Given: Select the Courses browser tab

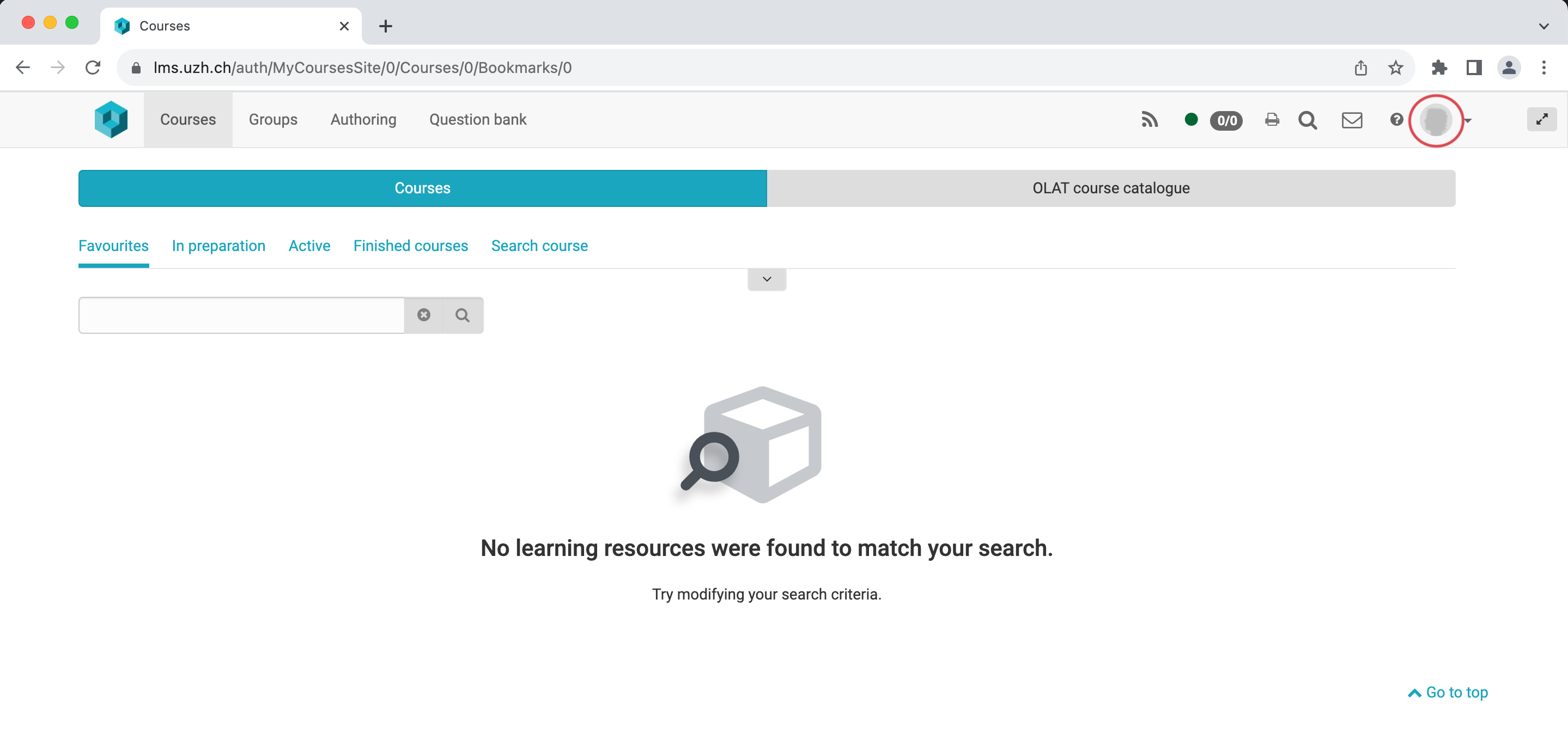Looking at the screenshot, I should tap(232, 26).
